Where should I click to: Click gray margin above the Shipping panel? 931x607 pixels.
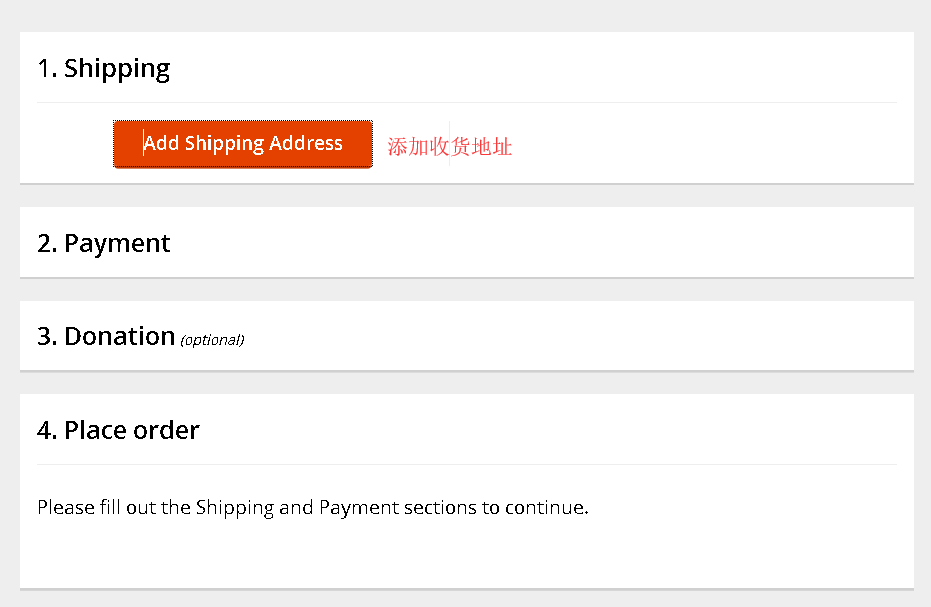466,16
